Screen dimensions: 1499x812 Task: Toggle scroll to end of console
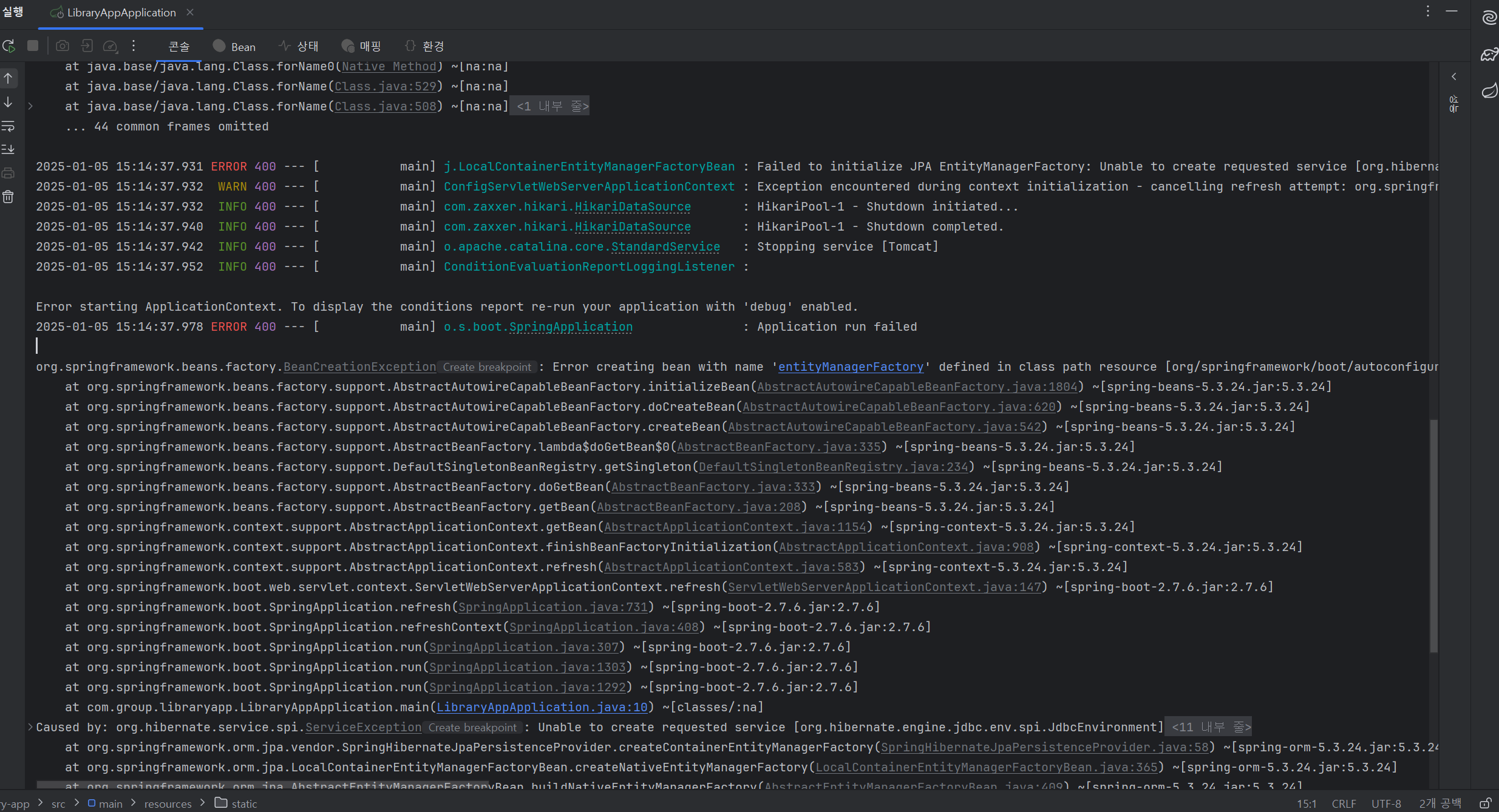(x=8, y=149)
